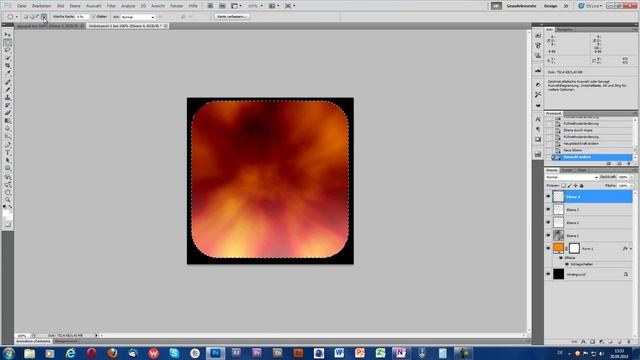Image resolution: width=640 pixels, height=360 pixels.
Task: Open the Auswahl menu
Action: [x=93, y=6]
